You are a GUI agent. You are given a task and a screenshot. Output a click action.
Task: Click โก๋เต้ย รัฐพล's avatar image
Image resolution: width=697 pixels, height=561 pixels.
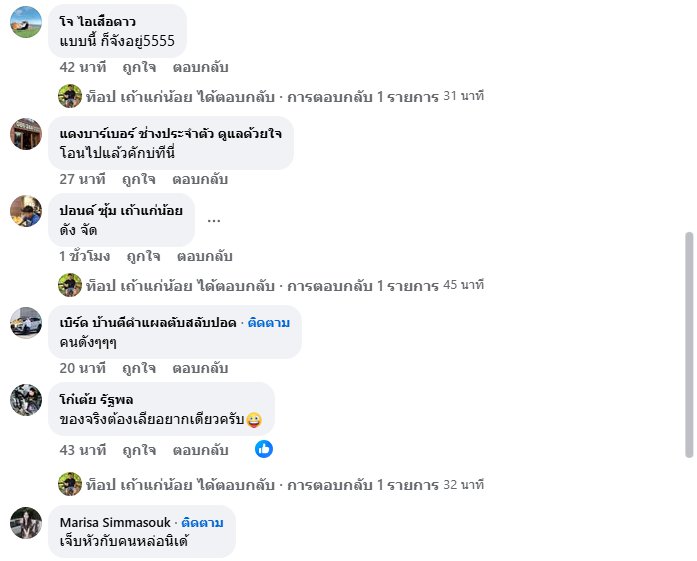26,400
